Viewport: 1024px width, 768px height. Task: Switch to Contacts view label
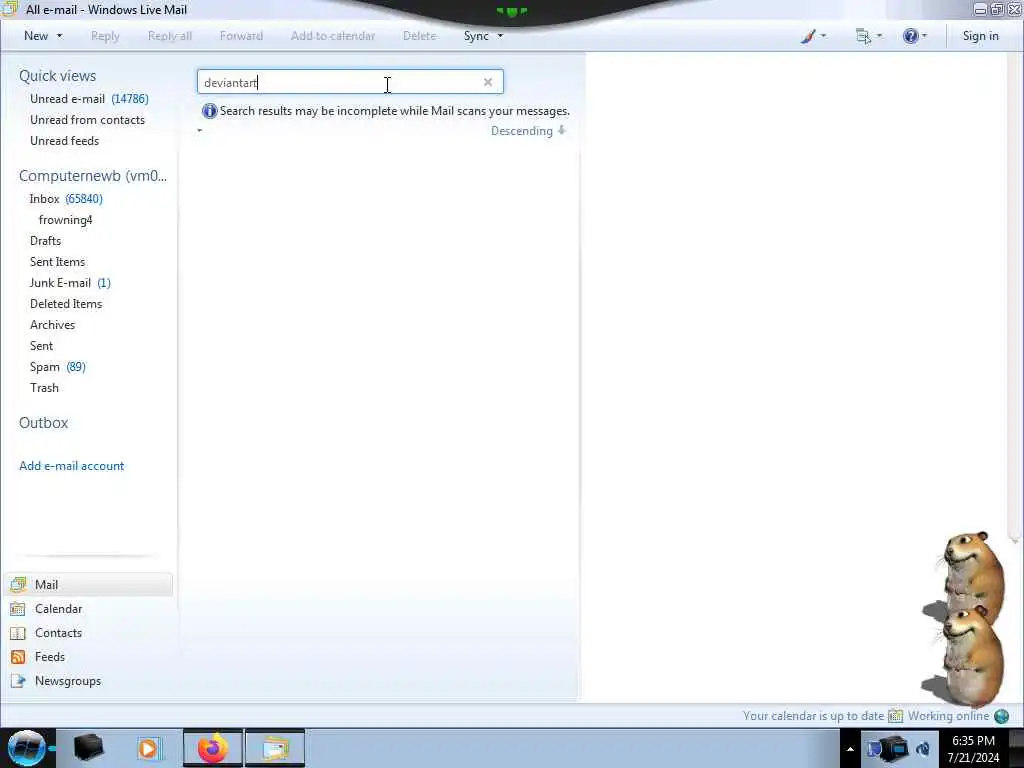pos(59,633)
